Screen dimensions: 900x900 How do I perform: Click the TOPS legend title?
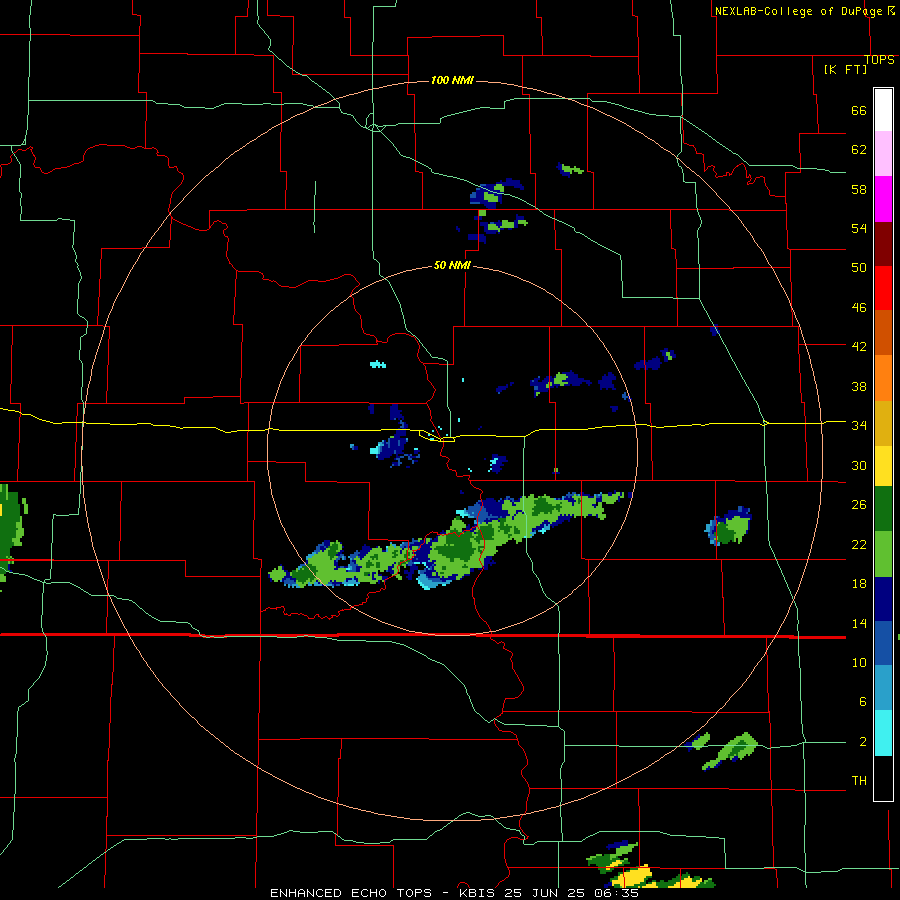[x=879, y=60]
